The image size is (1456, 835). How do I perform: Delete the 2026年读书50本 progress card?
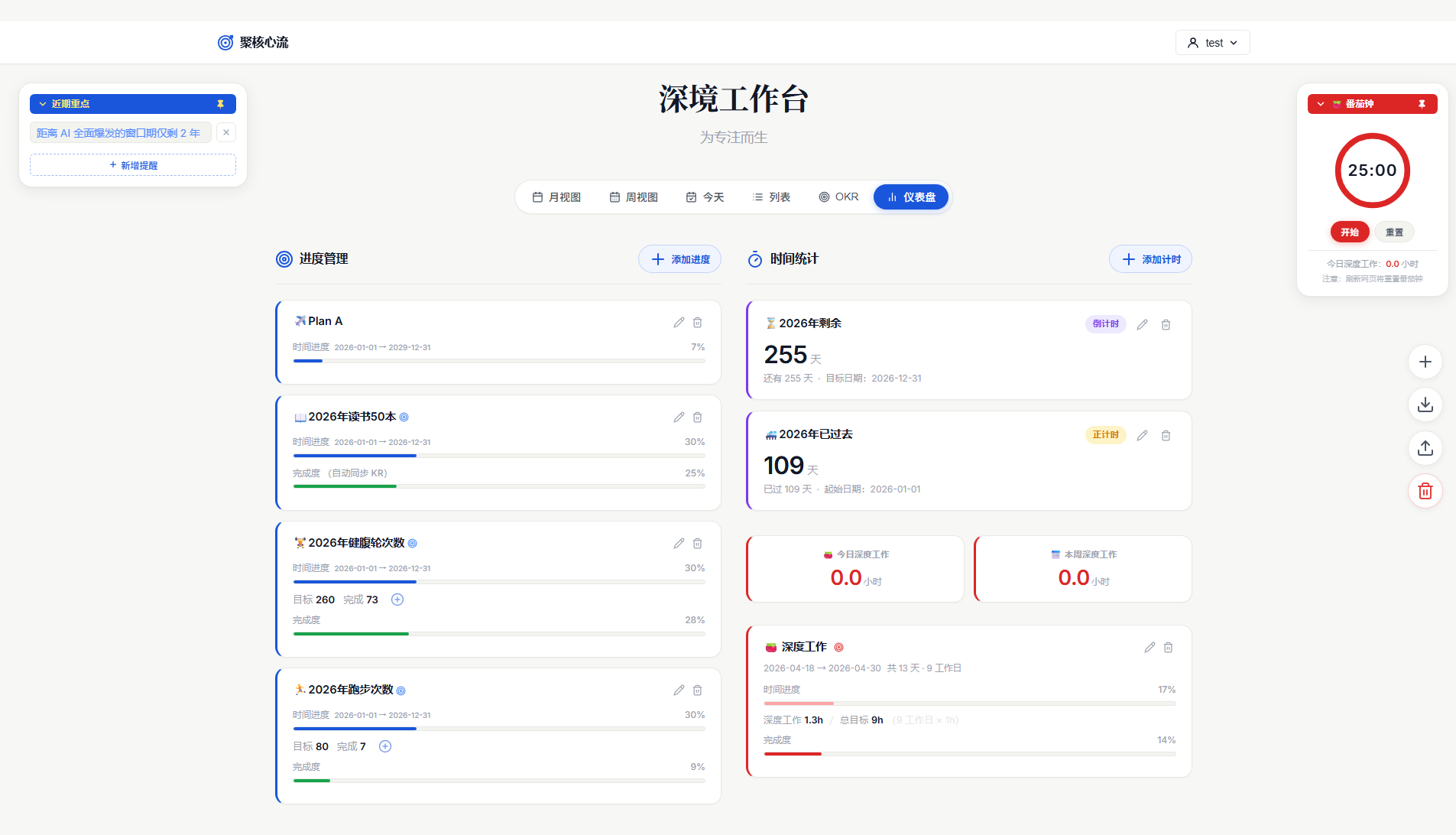(697, 417)
